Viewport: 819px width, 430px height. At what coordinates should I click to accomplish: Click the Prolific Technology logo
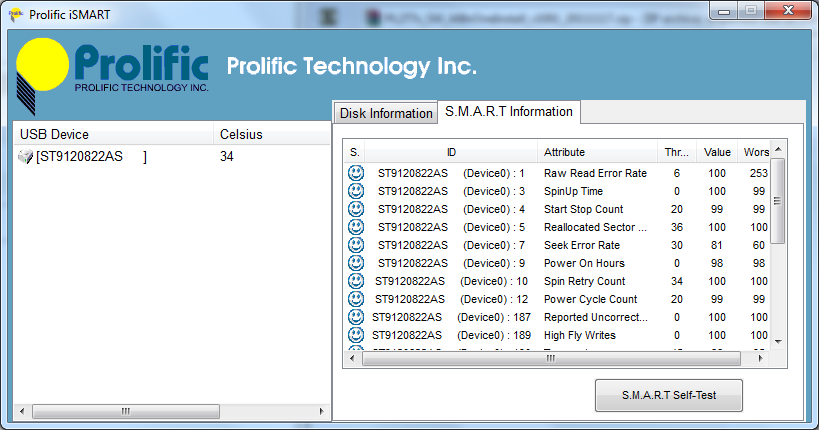(x=113, y=73)
